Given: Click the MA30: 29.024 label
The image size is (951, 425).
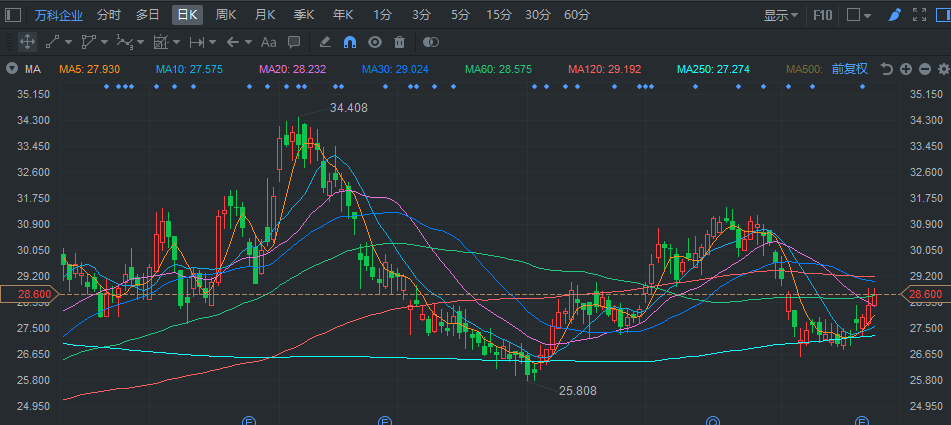Looking at the screenshot, I should click(395, 69).
